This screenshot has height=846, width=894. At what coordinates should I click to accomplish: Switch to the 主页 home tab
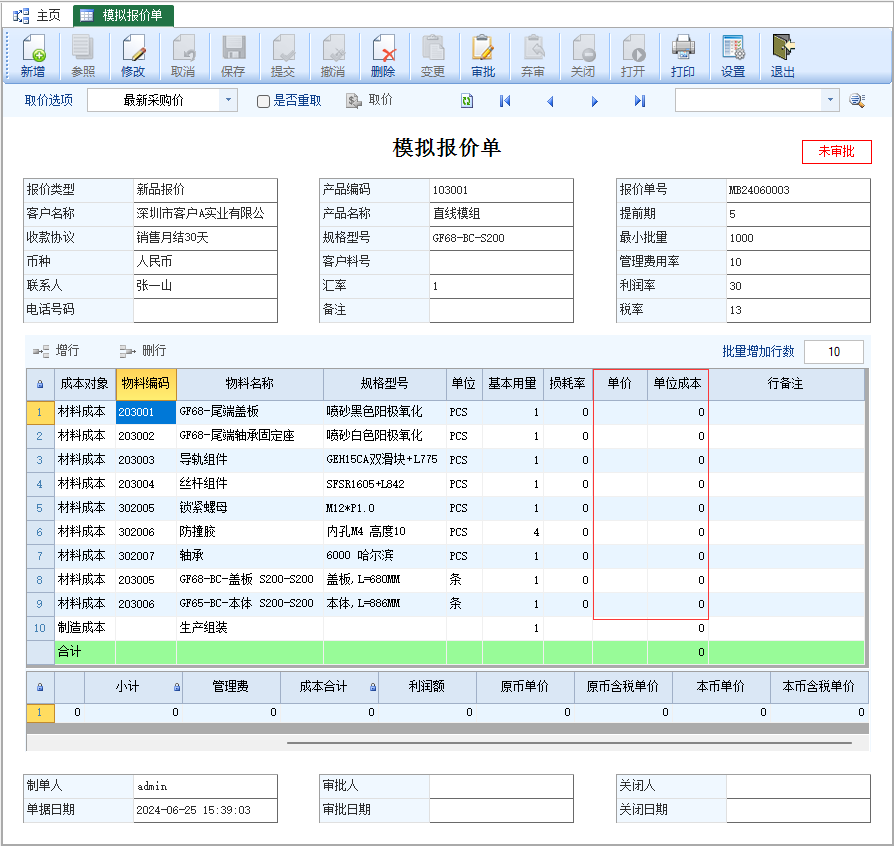click(x=37, y=15)
